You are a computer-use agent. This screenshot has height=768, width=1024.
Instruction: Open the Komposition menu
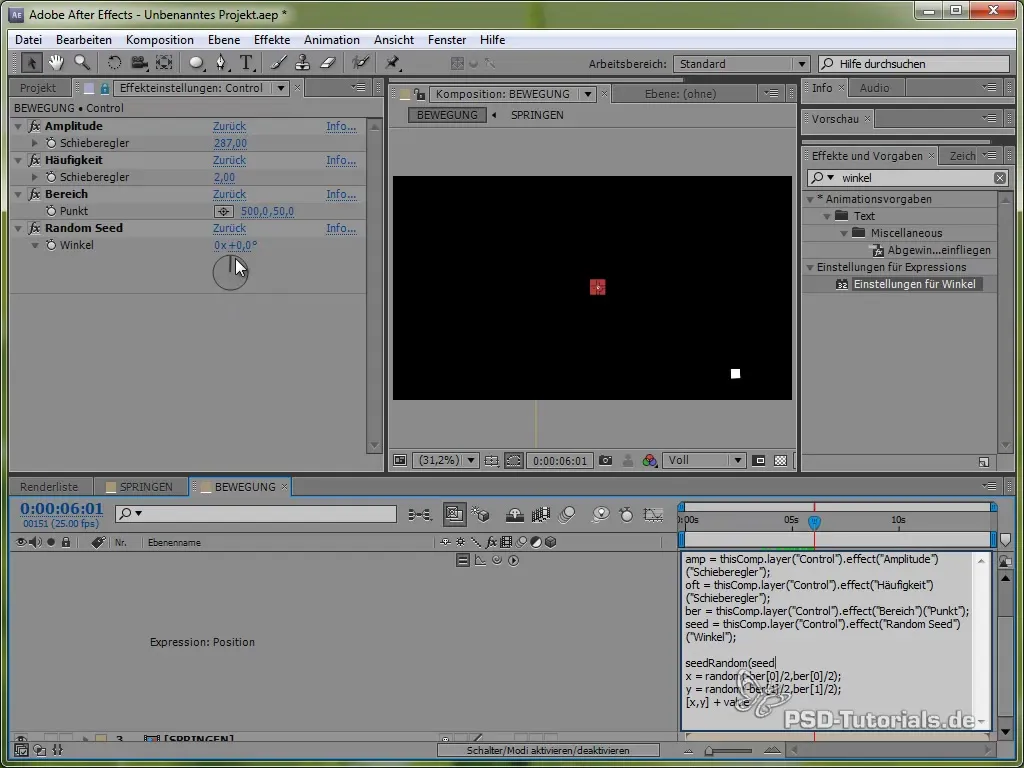159,40
